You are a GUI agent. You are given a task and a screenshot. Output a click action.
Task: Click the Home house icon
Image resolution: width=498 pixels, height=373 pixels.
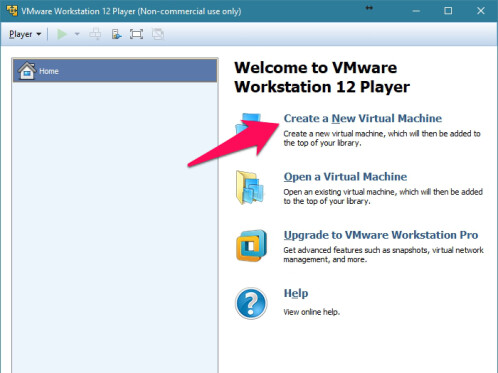point(27,71)
